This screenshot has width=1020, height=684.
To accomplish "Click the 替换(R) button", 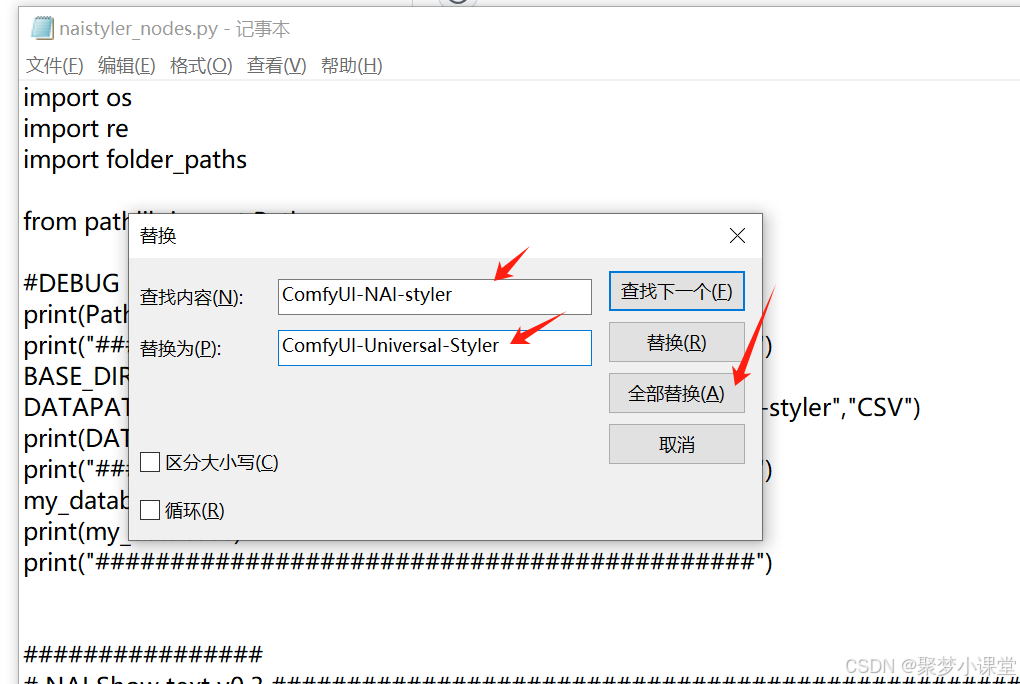I will tap(677, 342).
